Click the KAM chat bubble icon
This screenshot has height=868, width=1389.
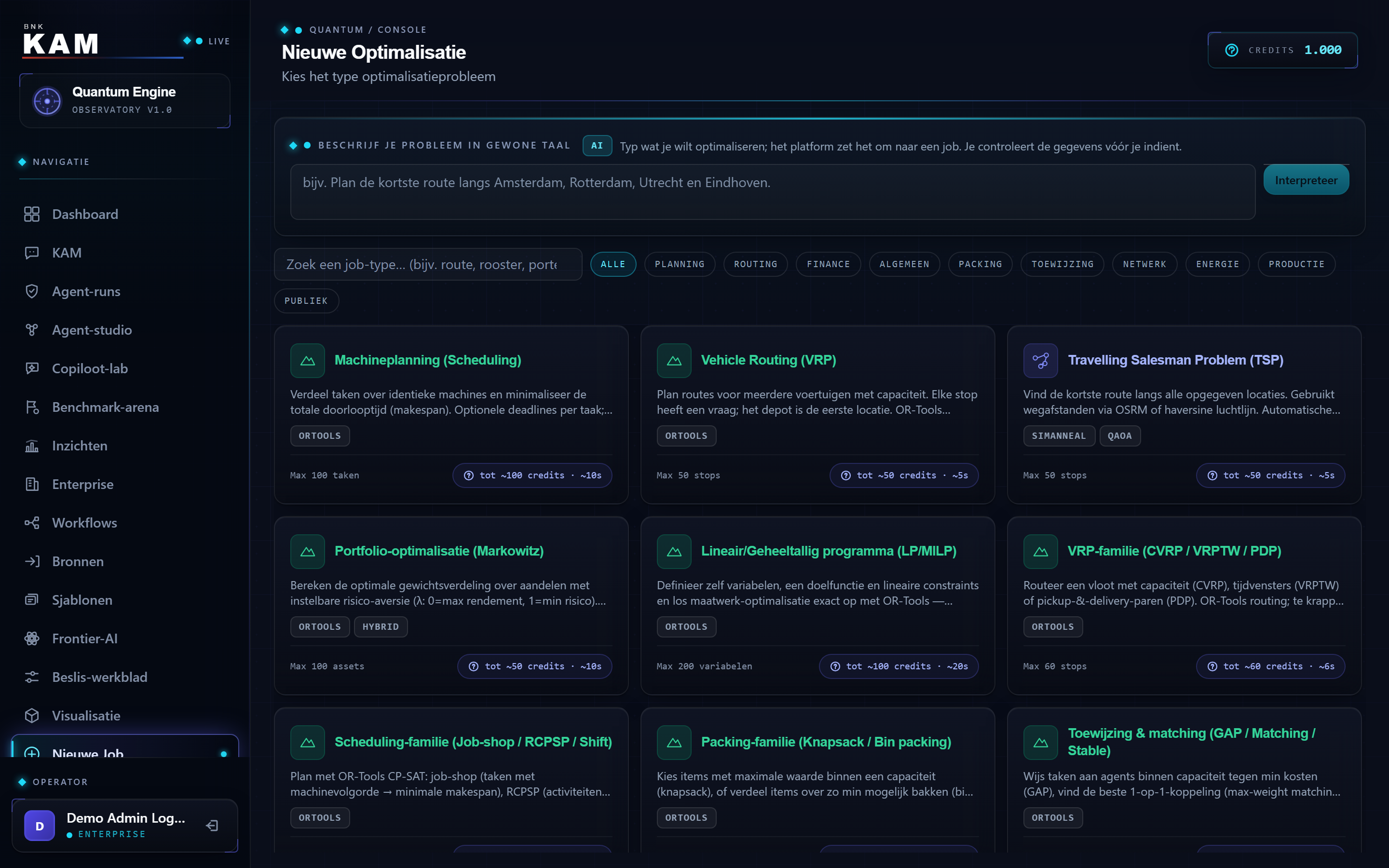tap(31, 253)
